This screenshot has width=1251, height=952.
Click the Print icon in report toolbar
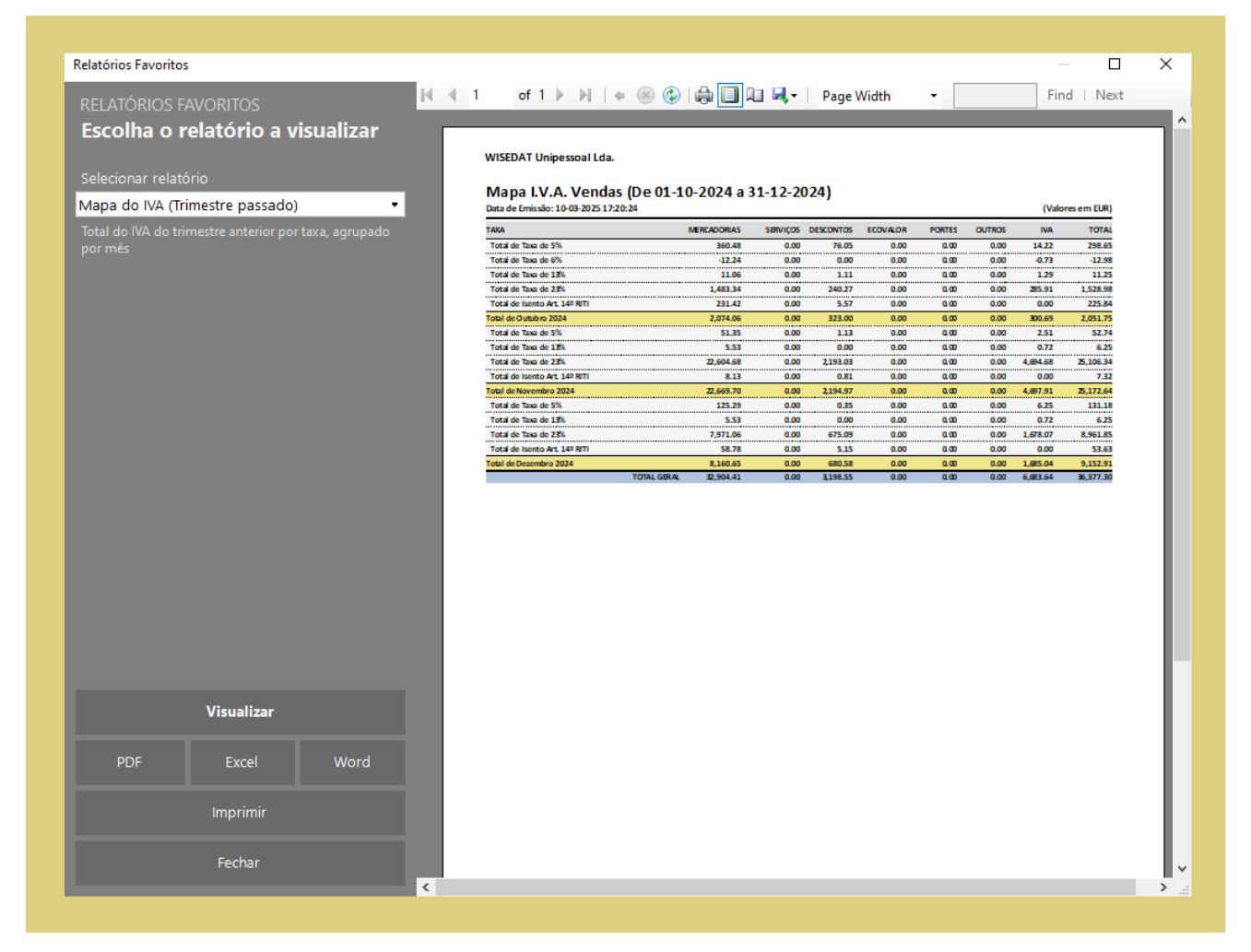point(703,96)
